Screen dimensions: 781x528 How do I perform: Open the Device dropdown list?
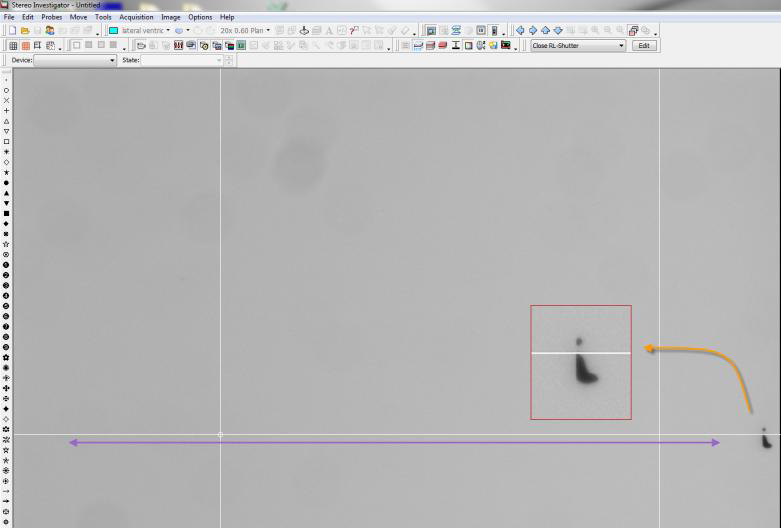point(112,61)
